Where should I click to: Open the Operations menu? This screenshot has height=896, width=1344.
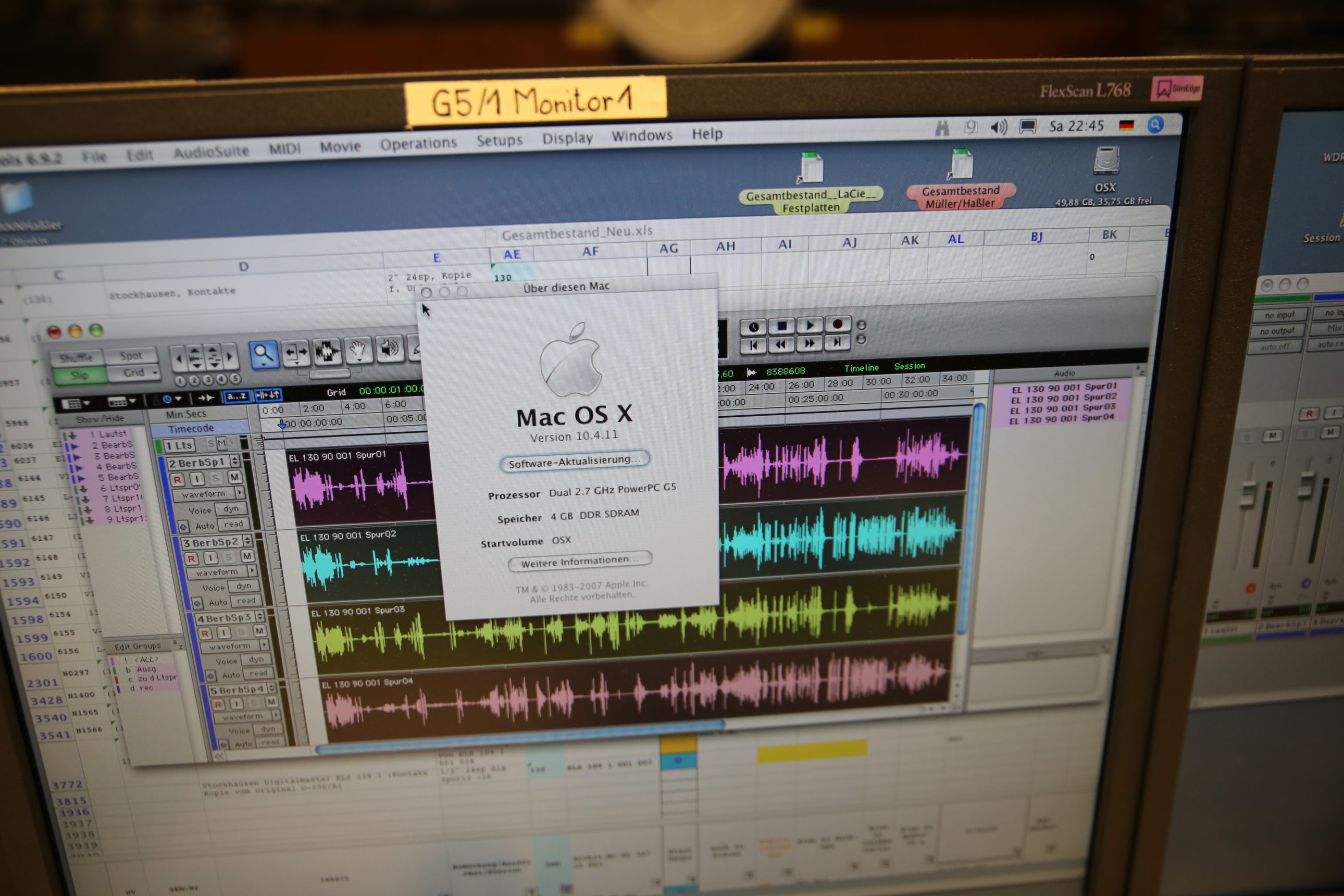[x=418, y=143]
